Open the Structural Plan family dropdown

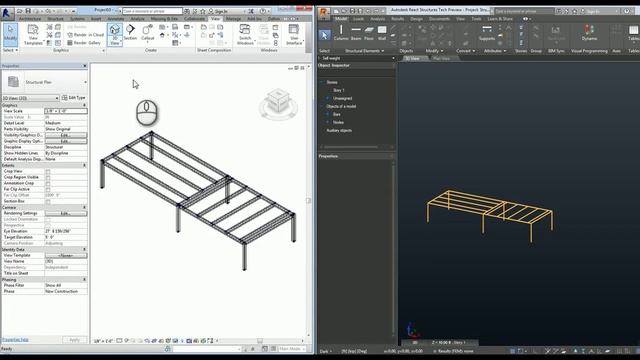point(44,82)
